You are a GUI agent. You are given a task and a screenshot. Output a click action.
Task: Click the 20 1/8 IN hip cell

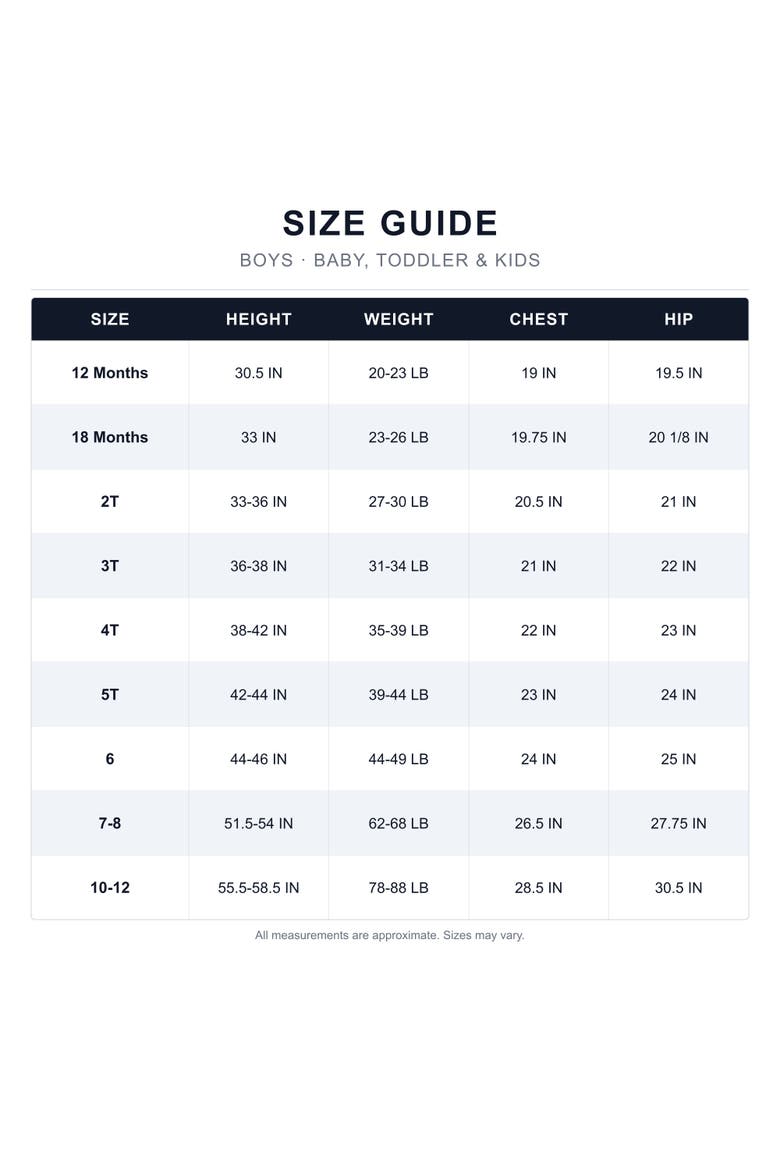(678, 437)
